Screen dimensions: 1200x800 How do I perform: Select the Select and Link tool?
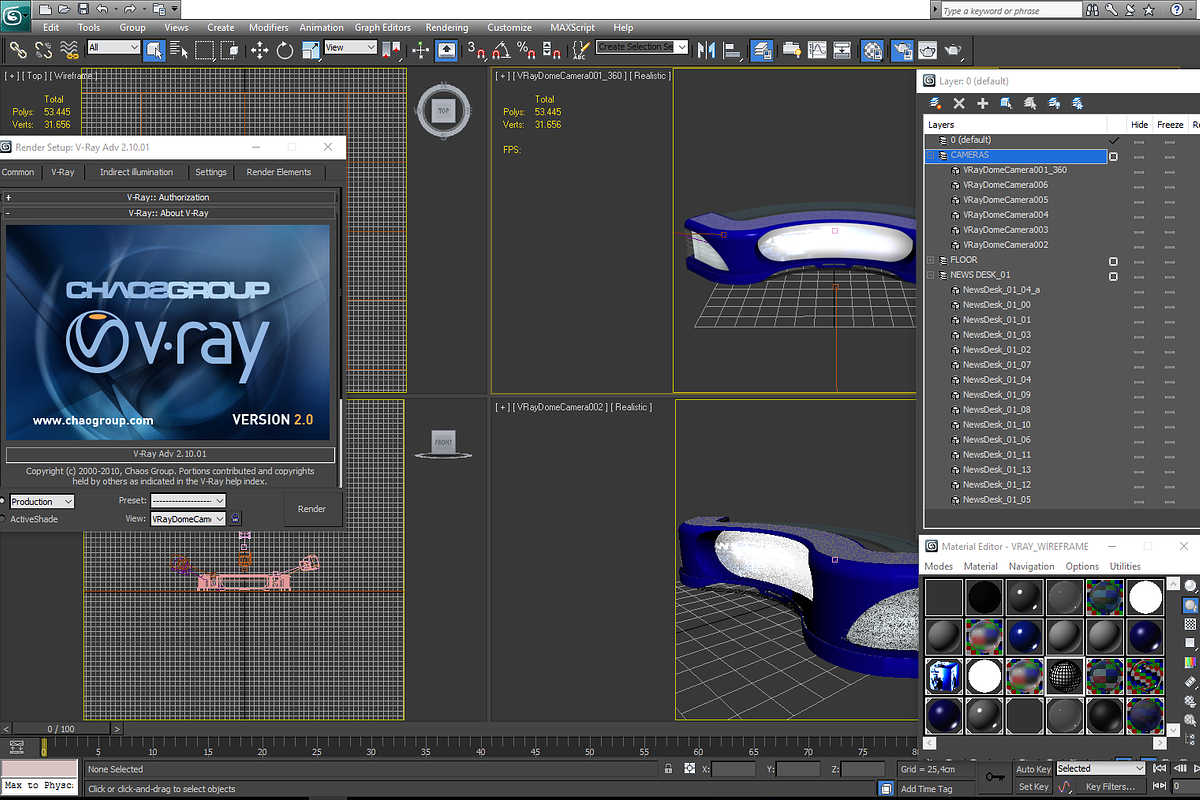[17, 49]
